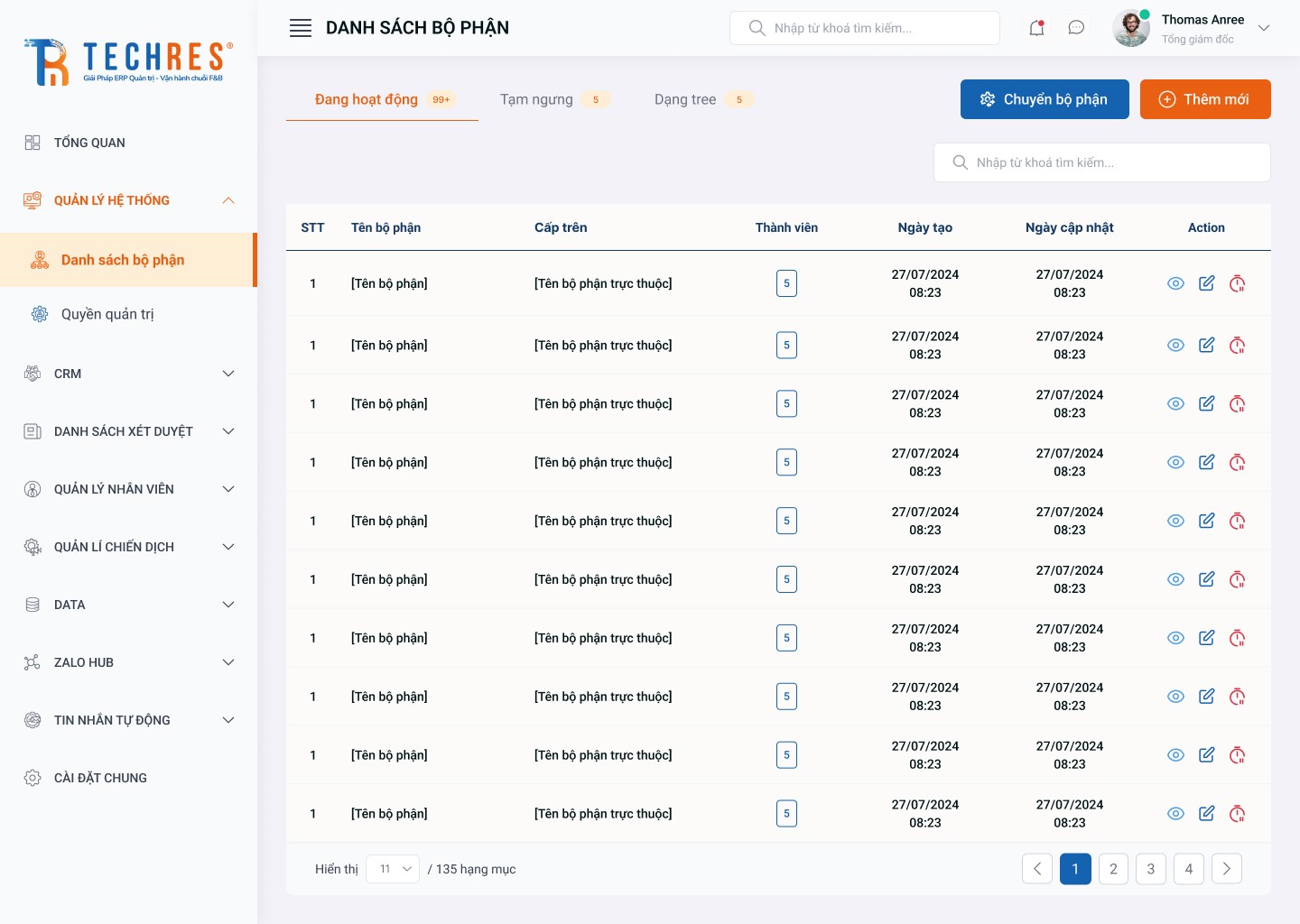Click the Data database icon
Image resolution: width=1300 pixels, height=924 pixels.
32,605
